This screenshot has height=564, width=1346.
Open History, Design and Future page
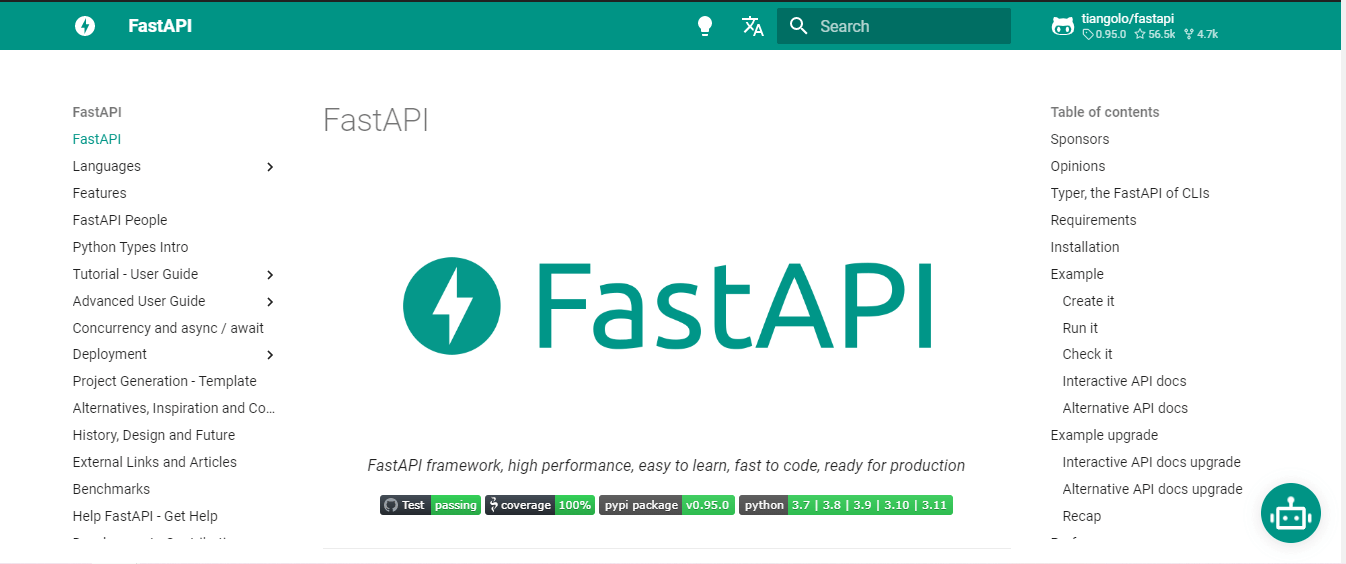[x=154, y=435]
